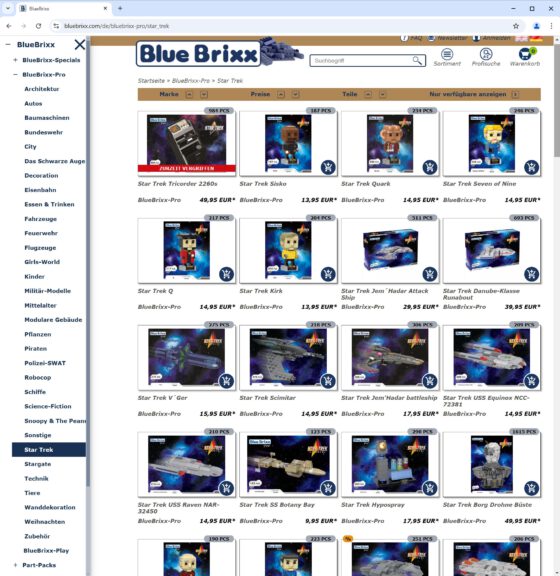Add Jem'Hadar battleship to cart
This screenshot has height=576, width=560.
coord(430,381)
